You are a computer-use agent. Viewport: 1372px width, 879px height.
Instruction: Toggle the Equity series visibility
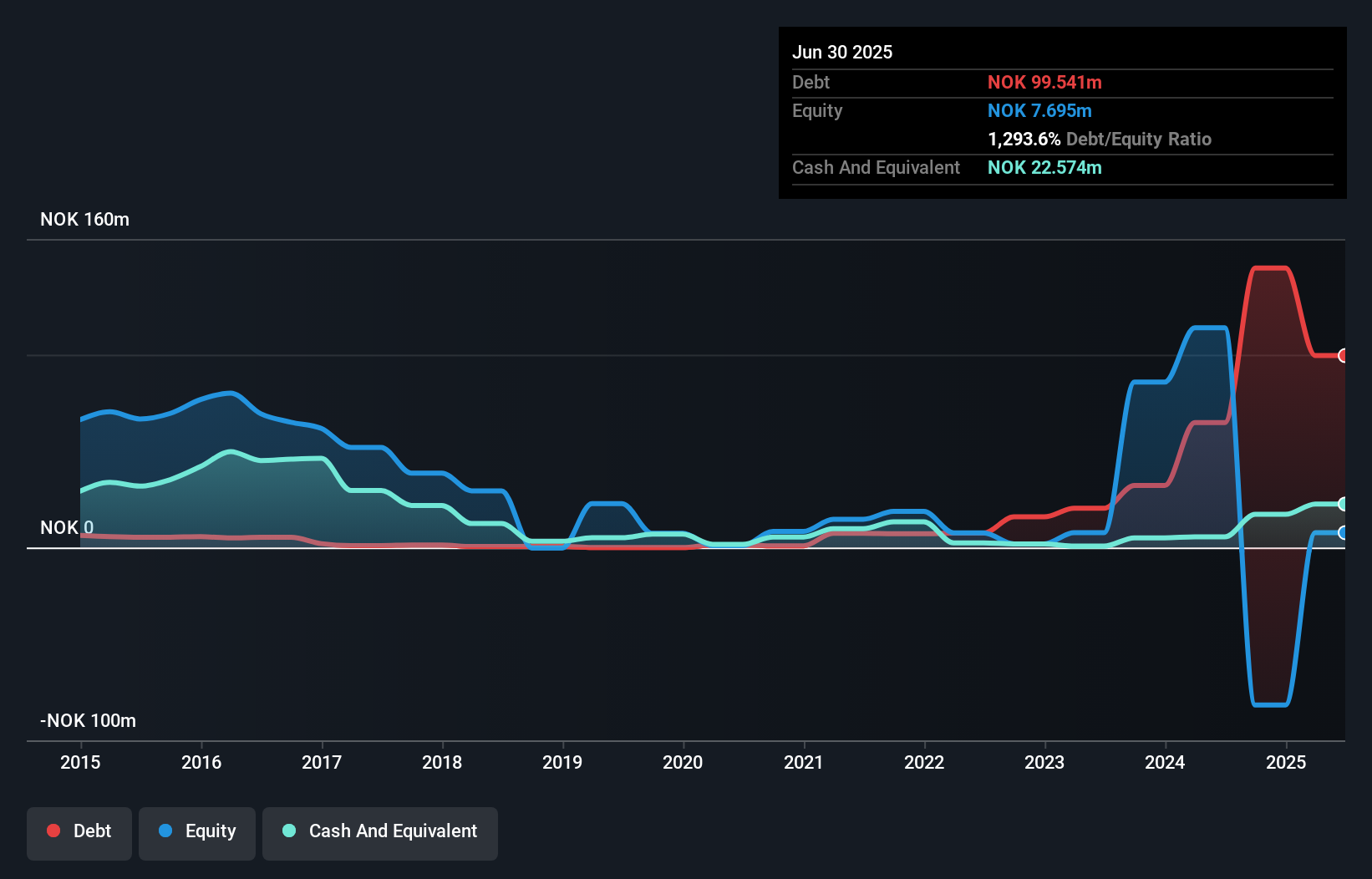[x=197, y=833]
